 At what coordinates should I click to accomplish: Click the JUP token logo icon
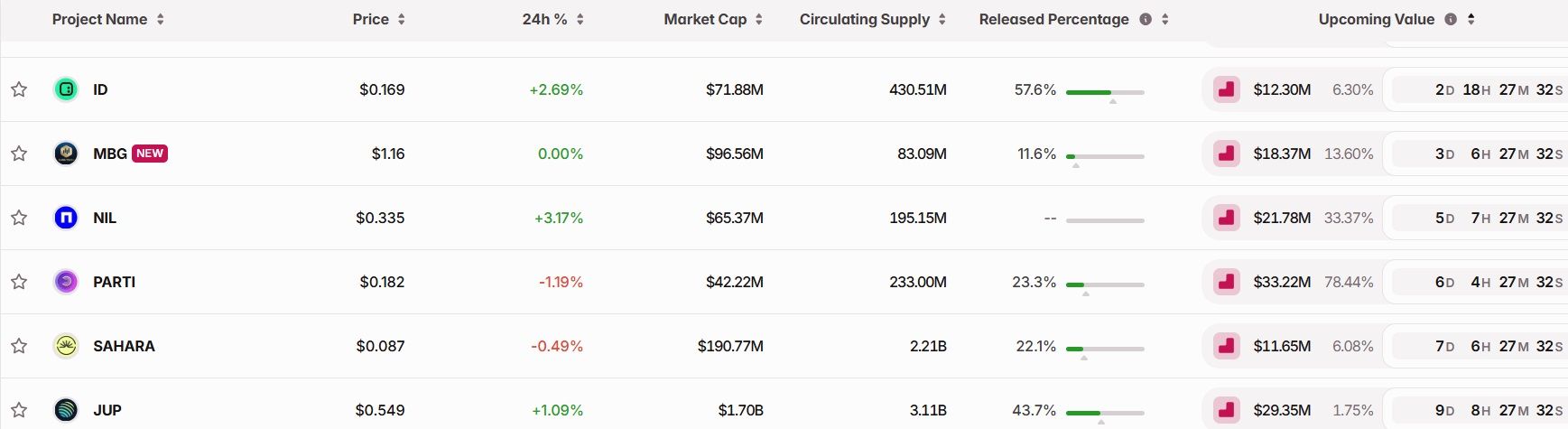click(66, 410)
